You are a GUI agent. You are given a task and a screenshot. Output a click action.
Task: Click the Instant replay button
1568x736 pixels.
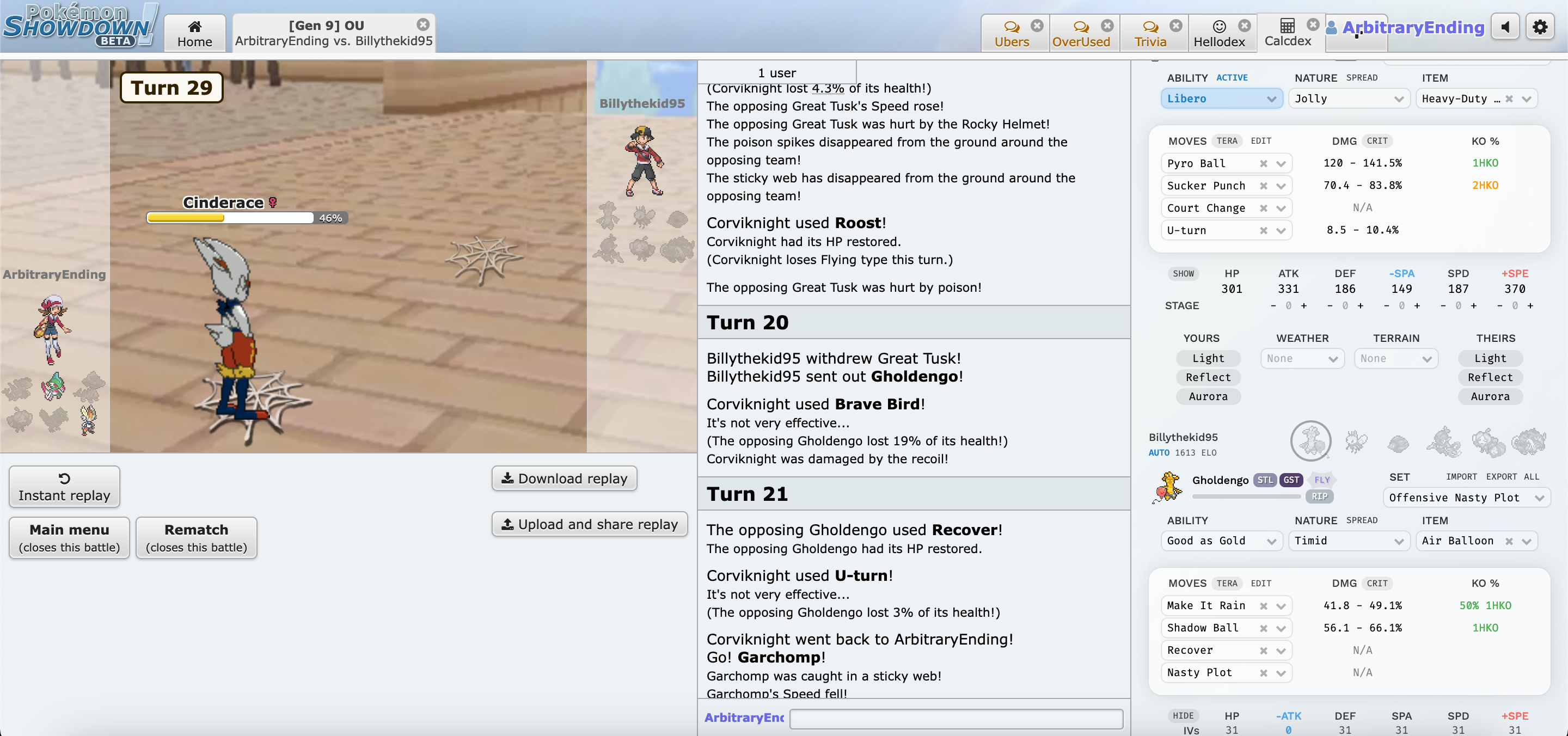tap(64, 487)
